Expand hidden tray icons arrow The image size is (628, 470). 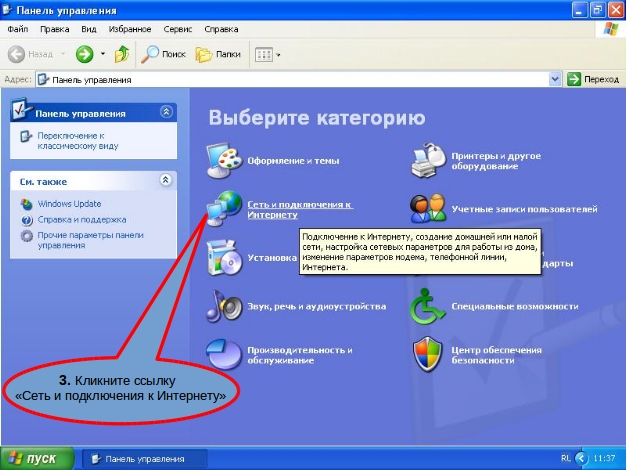click(x=581, y=458)
